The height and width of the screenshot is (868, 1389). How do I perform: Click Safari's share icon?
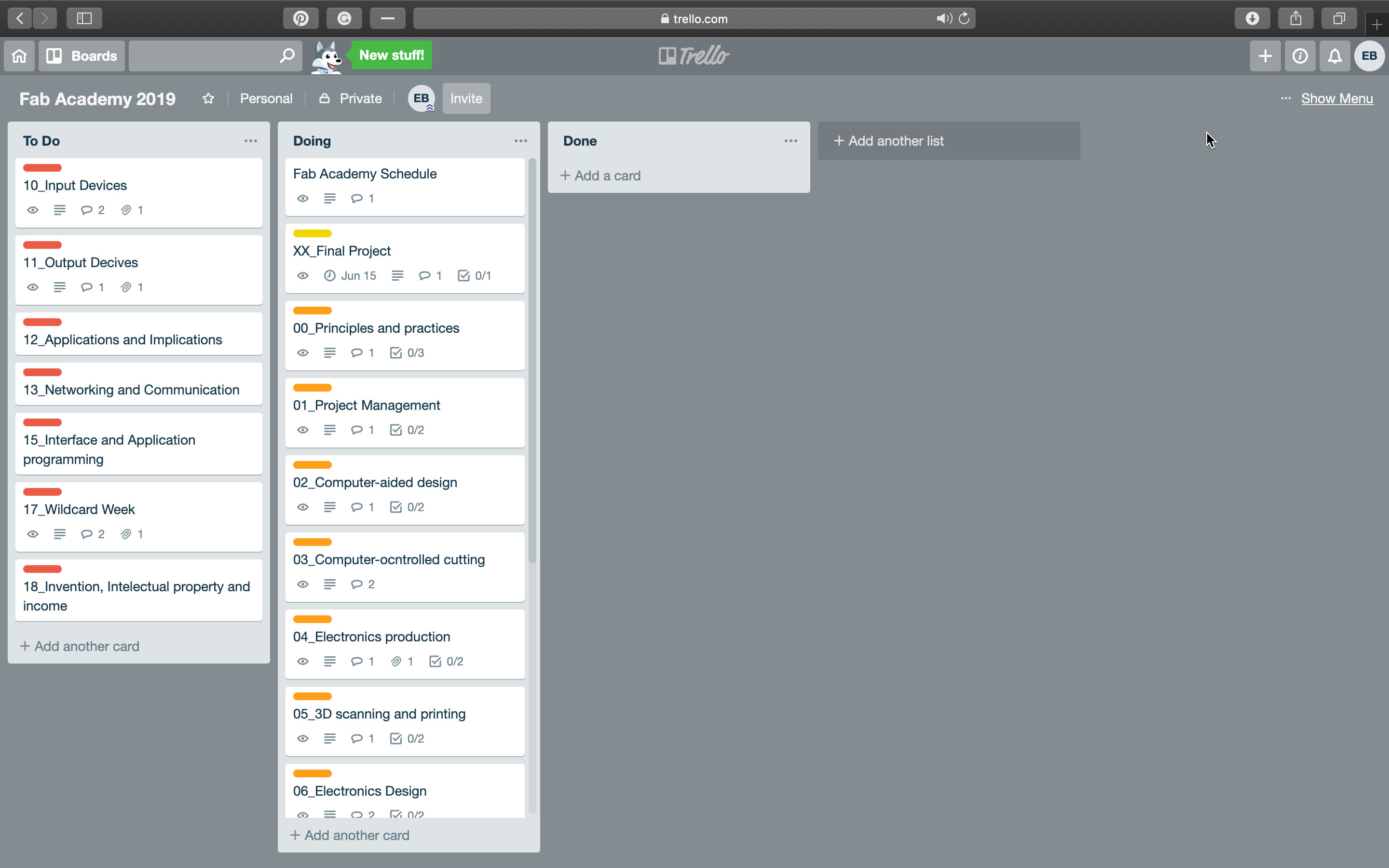click(x=1295, y=18)
